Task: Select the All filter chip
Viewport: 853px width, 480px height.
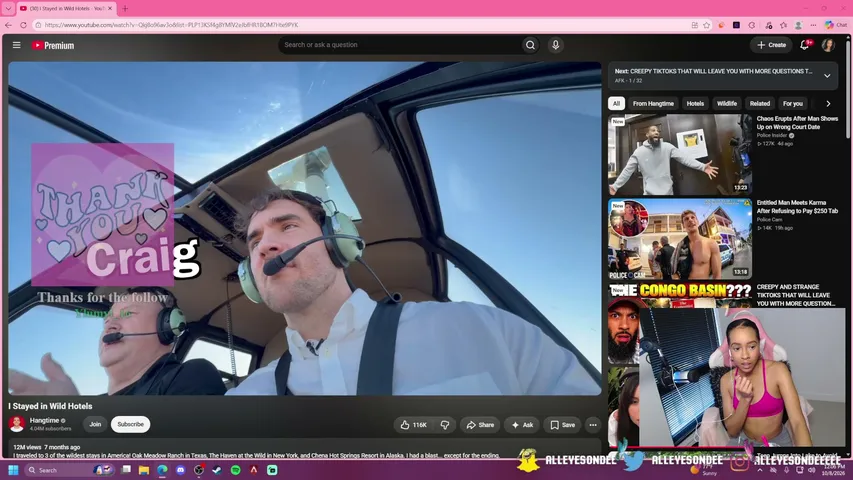Action: (616, 103)
